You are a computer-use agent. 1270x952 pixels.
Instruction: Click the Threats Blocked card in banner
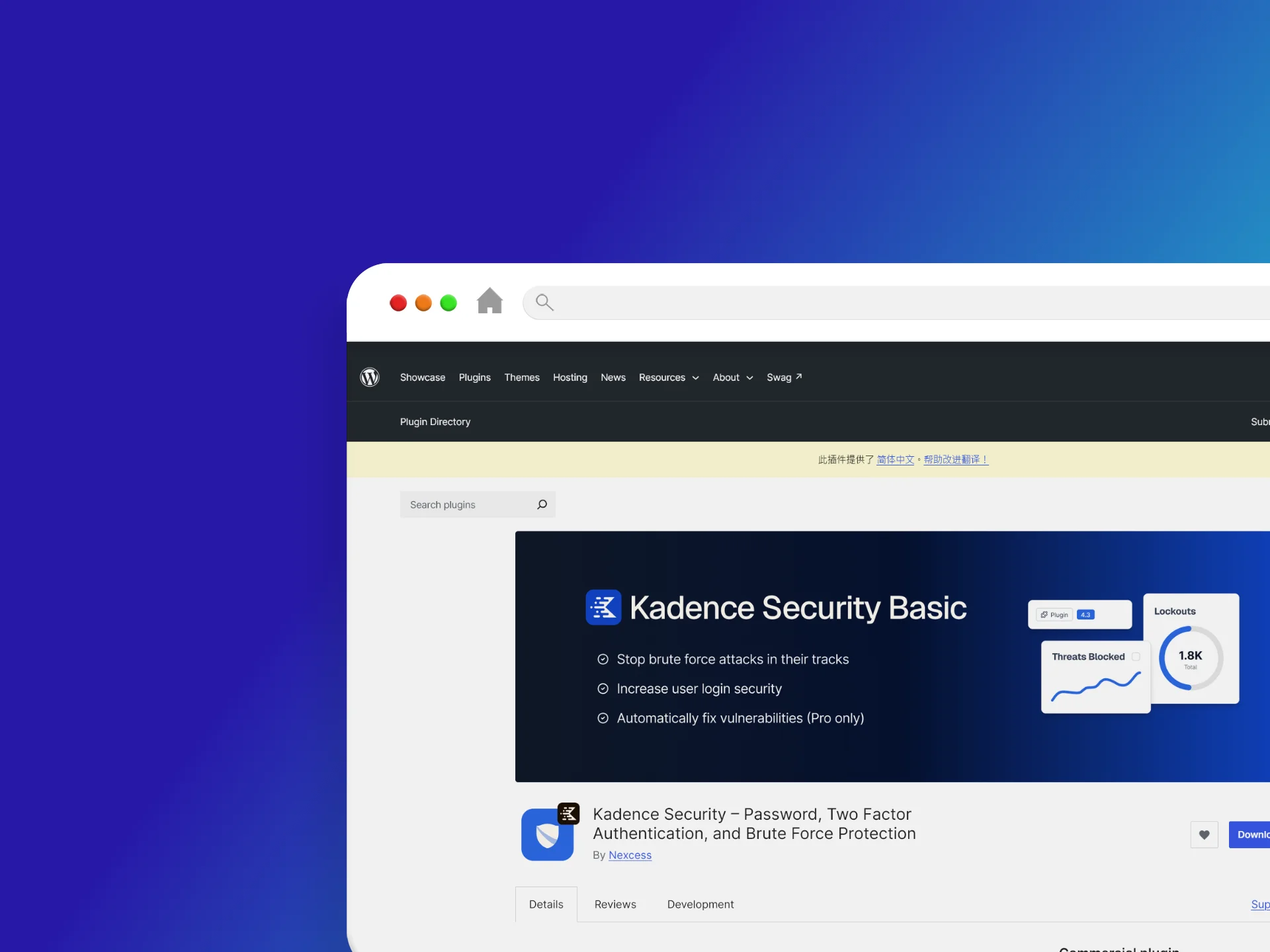tap(1095, 677)
